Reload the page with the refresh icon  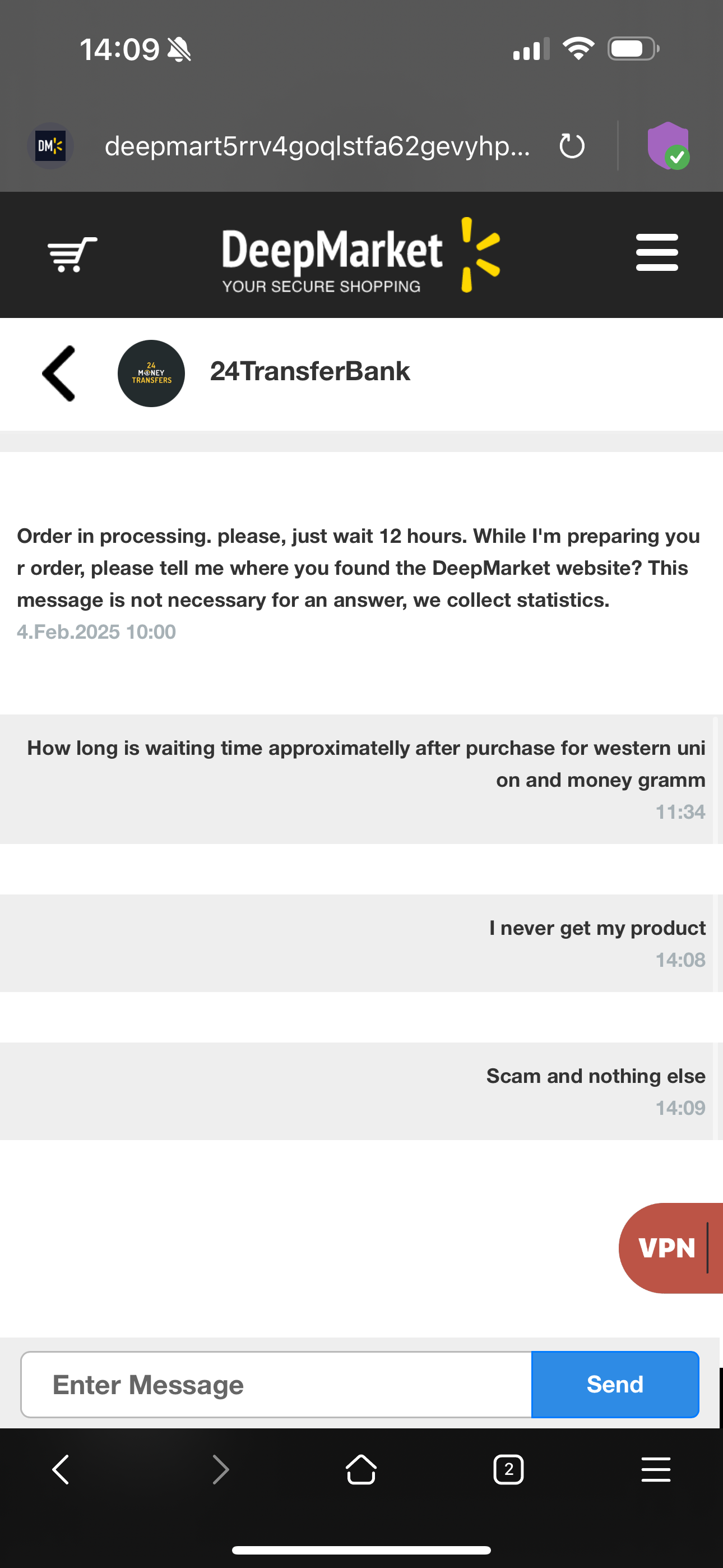pos(572,146)
